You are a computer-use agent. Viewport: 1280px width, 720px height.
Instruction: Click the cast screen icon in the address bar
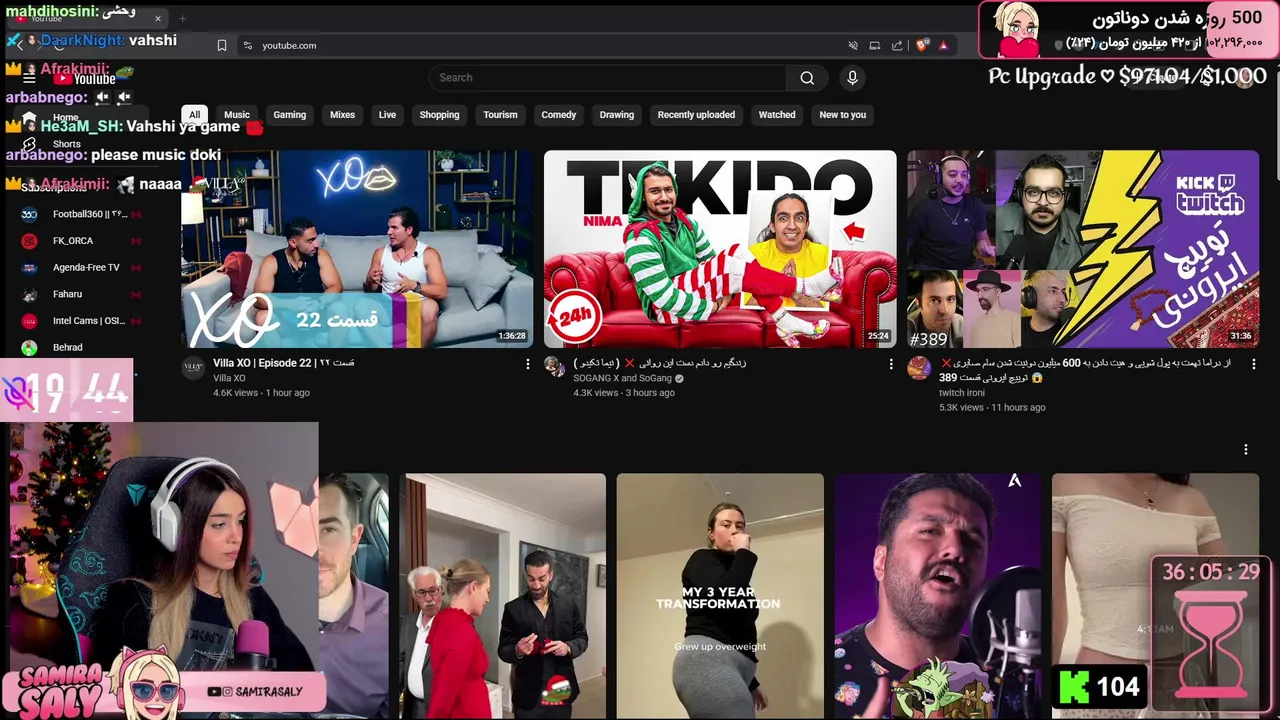874,45
